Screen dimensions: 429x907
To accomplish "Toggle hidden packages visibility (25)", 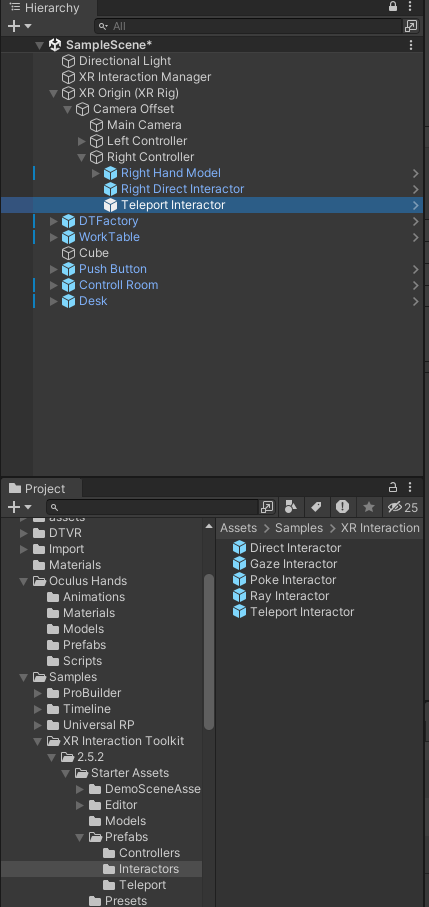I will pos(403,507).
